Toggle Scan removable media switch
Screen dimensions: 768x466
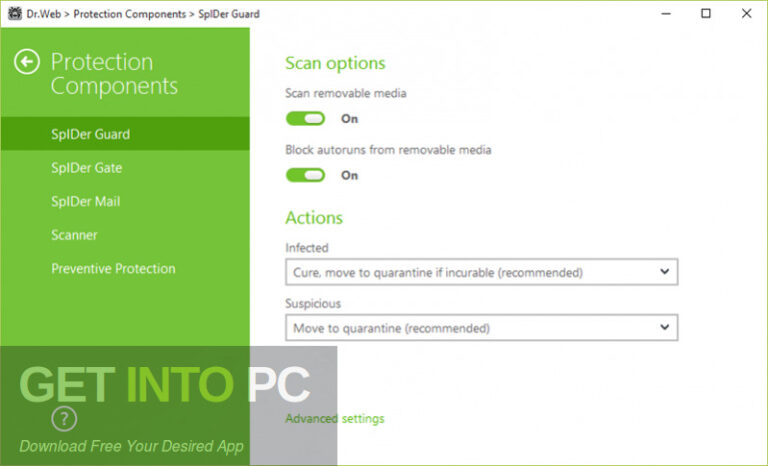point(306,119)
